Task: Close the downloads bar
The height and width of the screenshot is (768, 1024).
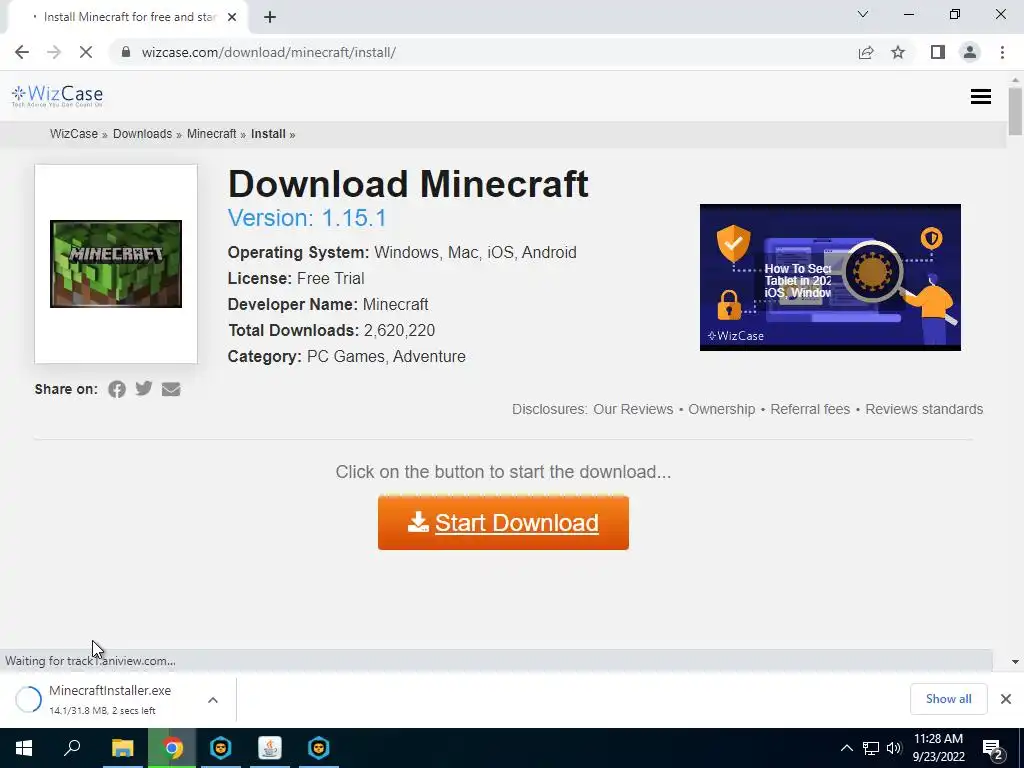Action: (x=1006, y=699)
